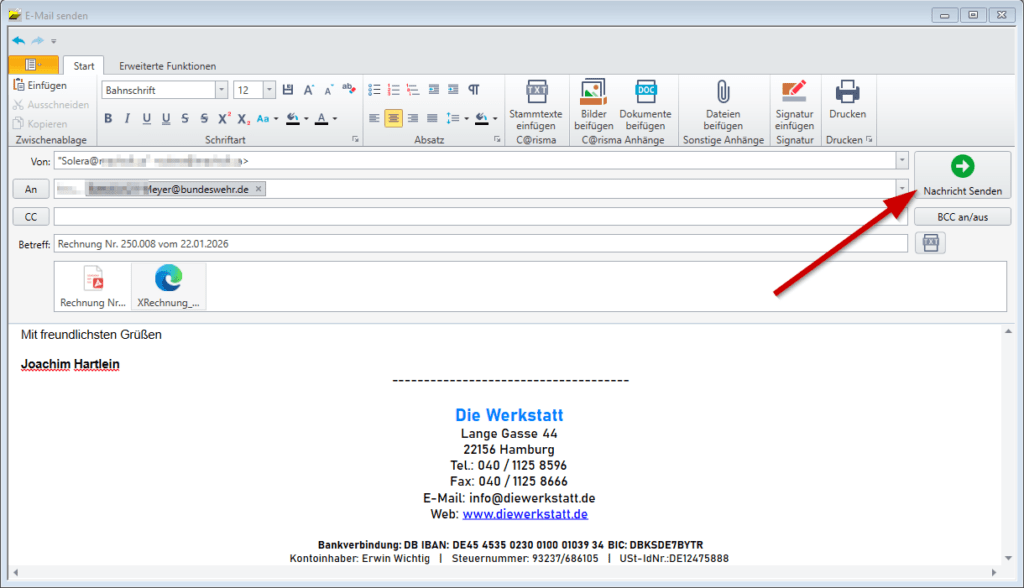Image resolution: width=1024 pixels, height=588 pixels.
Task: Select the Start ribbon tab
Action: tap(84, 66)
